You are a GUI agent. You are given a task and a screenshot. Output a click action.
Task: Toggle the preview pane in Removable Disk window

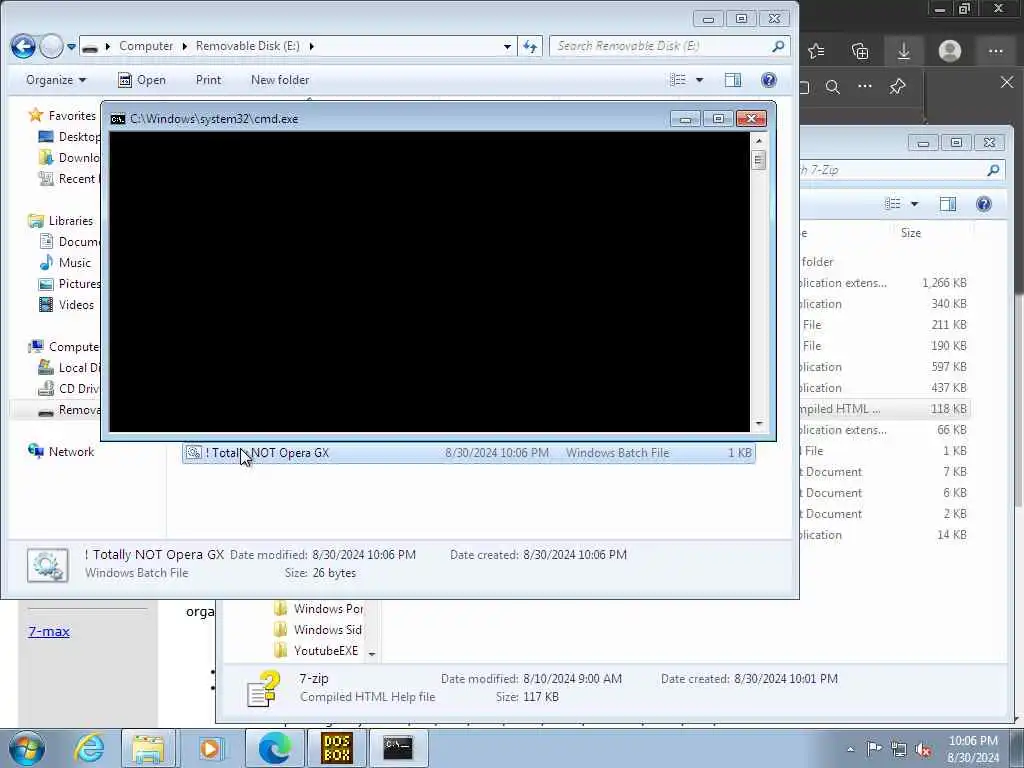pyautogui.click(x=733, y=80)
